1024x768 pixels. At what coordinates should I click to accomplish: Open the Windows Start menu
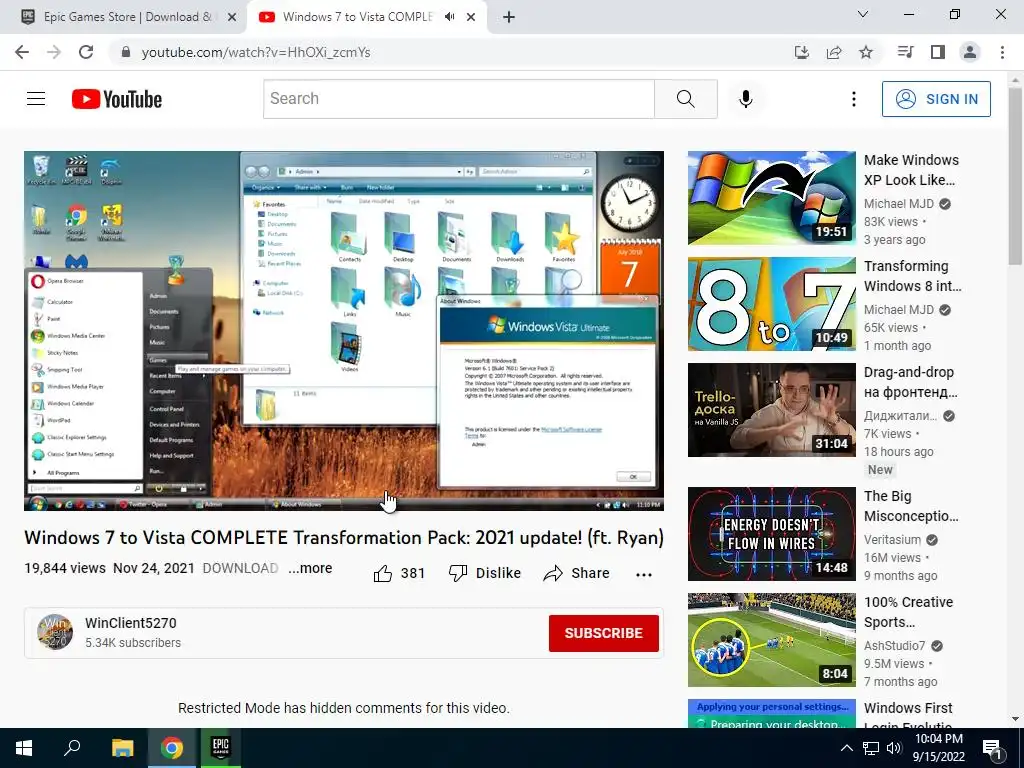click(x=24, y=748)
